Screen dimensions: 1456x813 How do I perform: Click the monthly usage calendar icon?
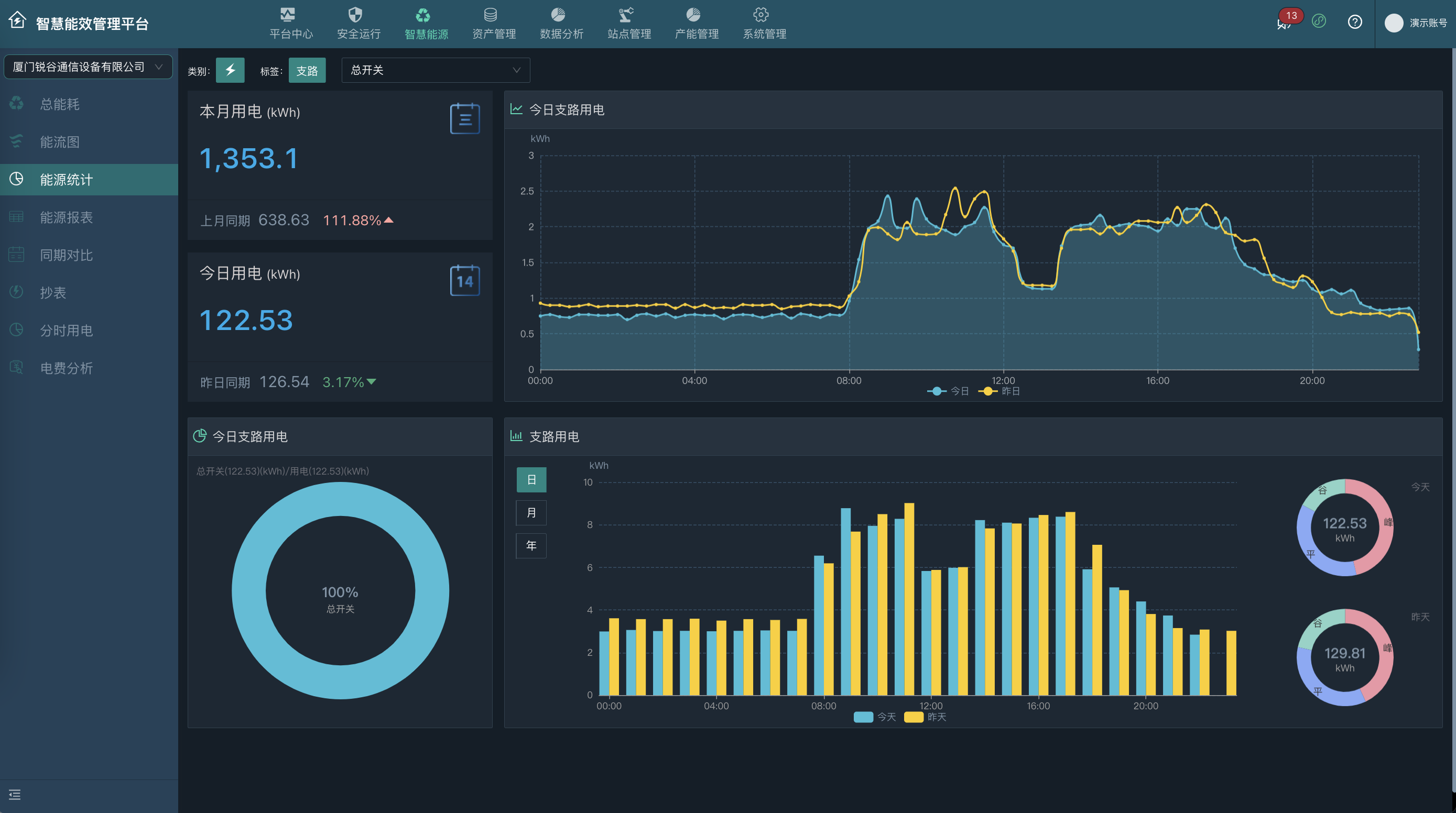point(464,118)
